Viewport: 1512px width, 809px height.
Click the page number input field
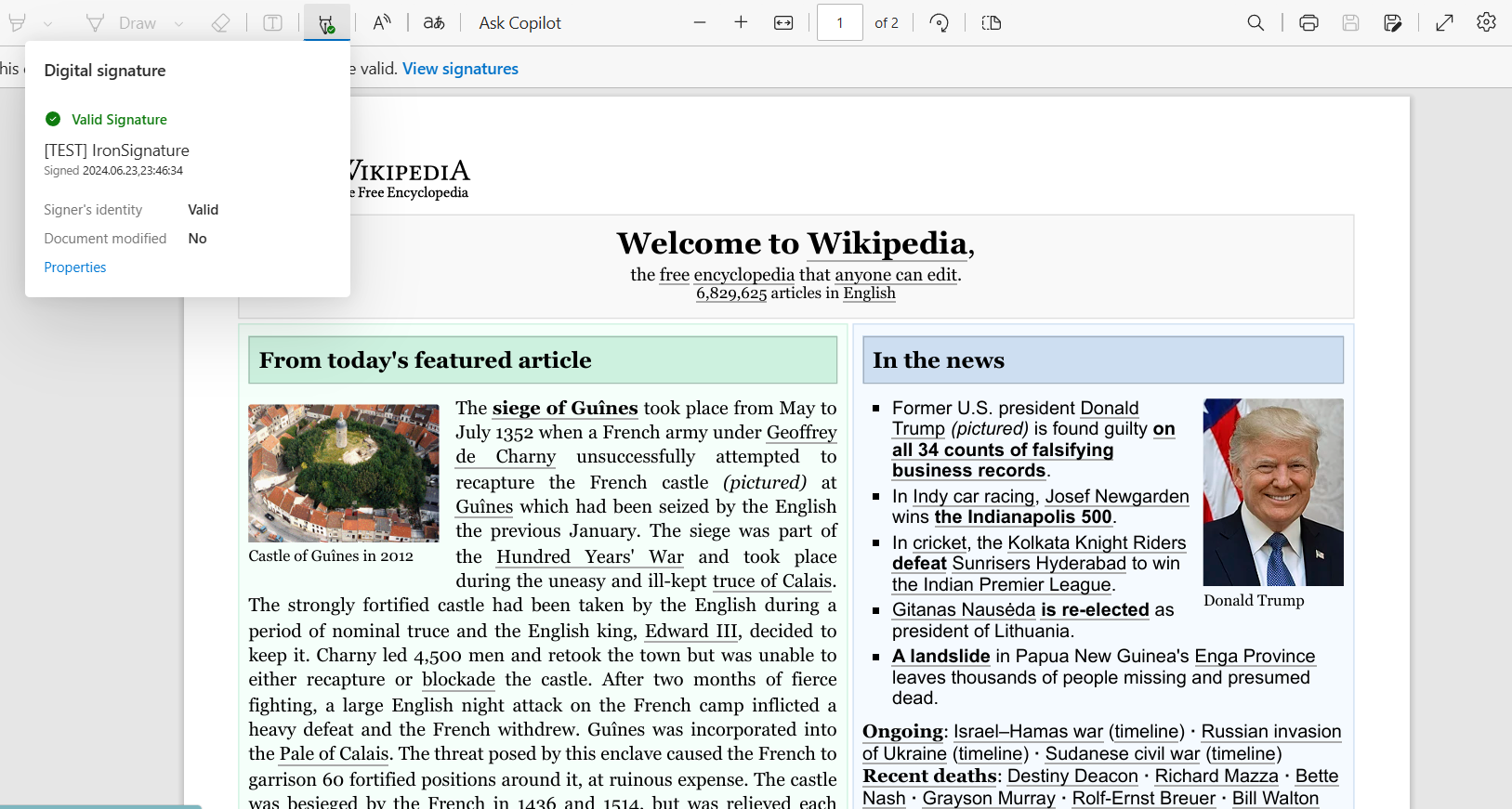(839, 23)
